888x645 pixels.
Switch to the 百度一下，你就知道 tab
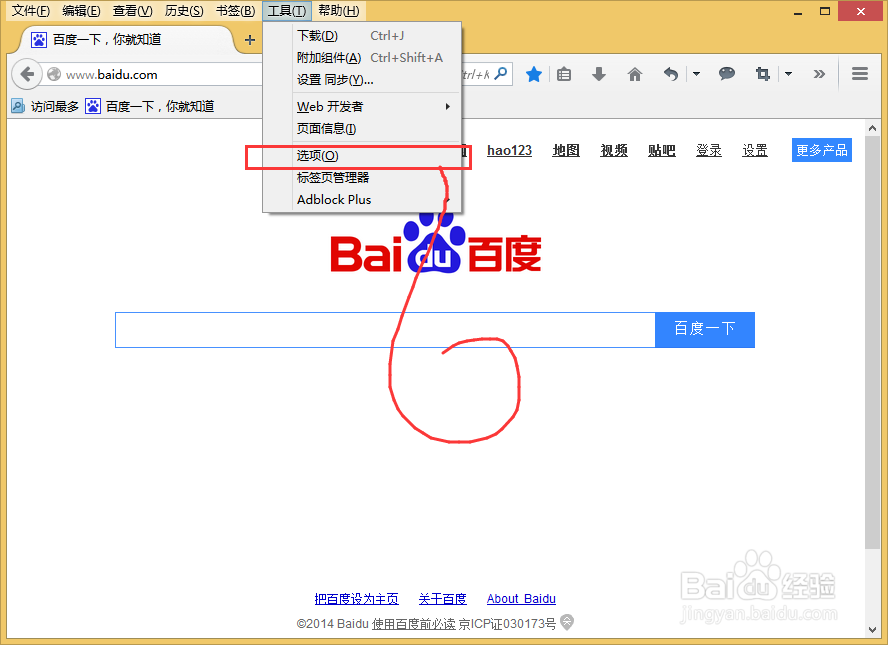click(127, 40)
